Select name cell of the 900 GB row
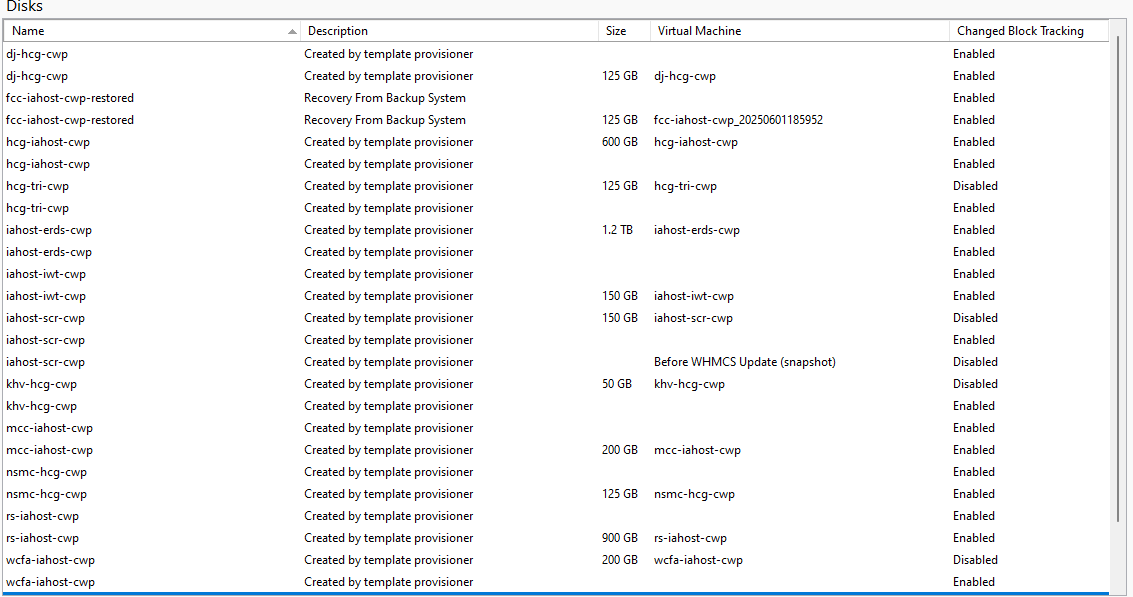Image resolution: width=1133 pixels, height=597 pixels. (43, 538)
